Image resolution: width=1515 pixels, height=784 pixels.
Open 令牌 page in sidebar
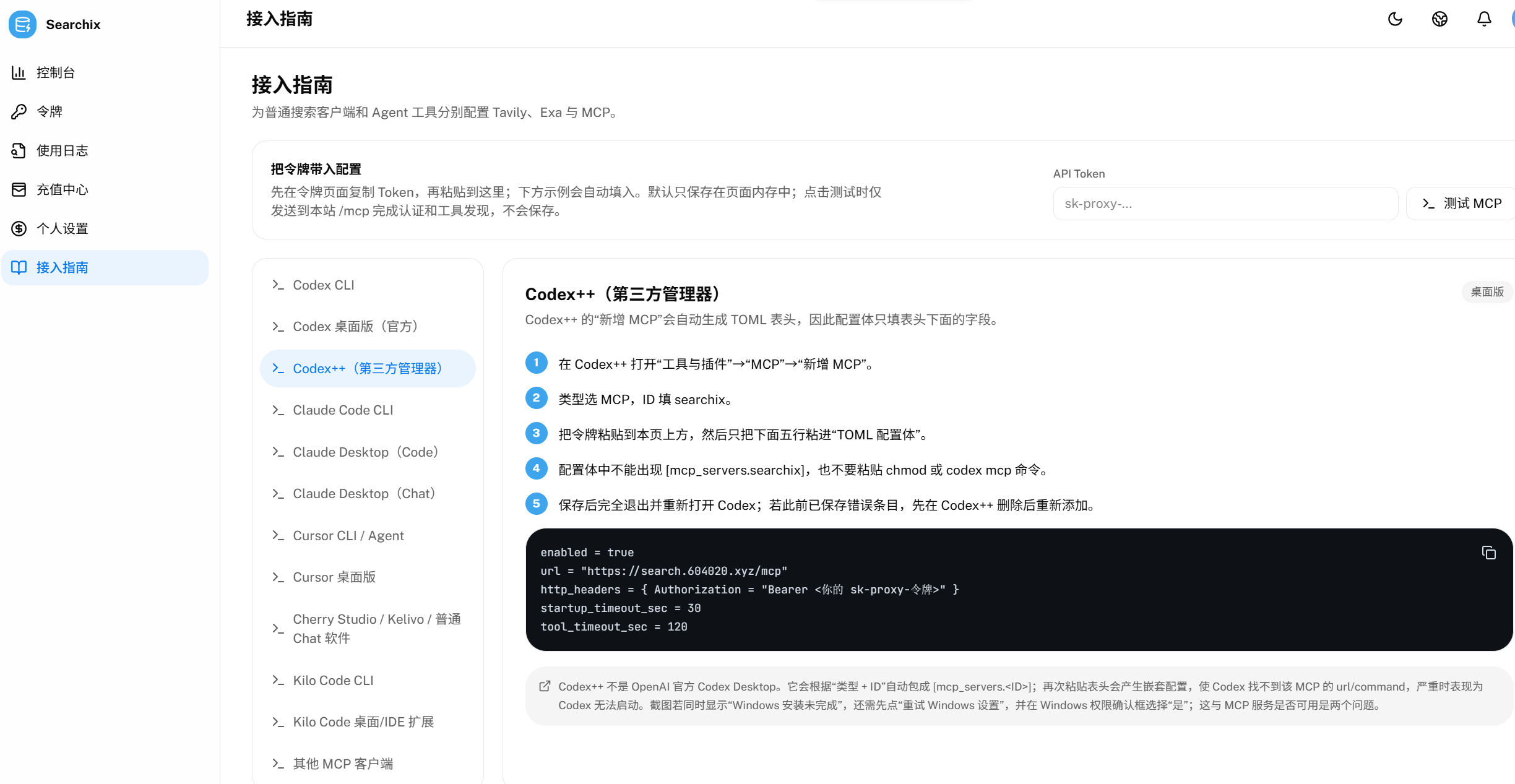coord(105,111)
